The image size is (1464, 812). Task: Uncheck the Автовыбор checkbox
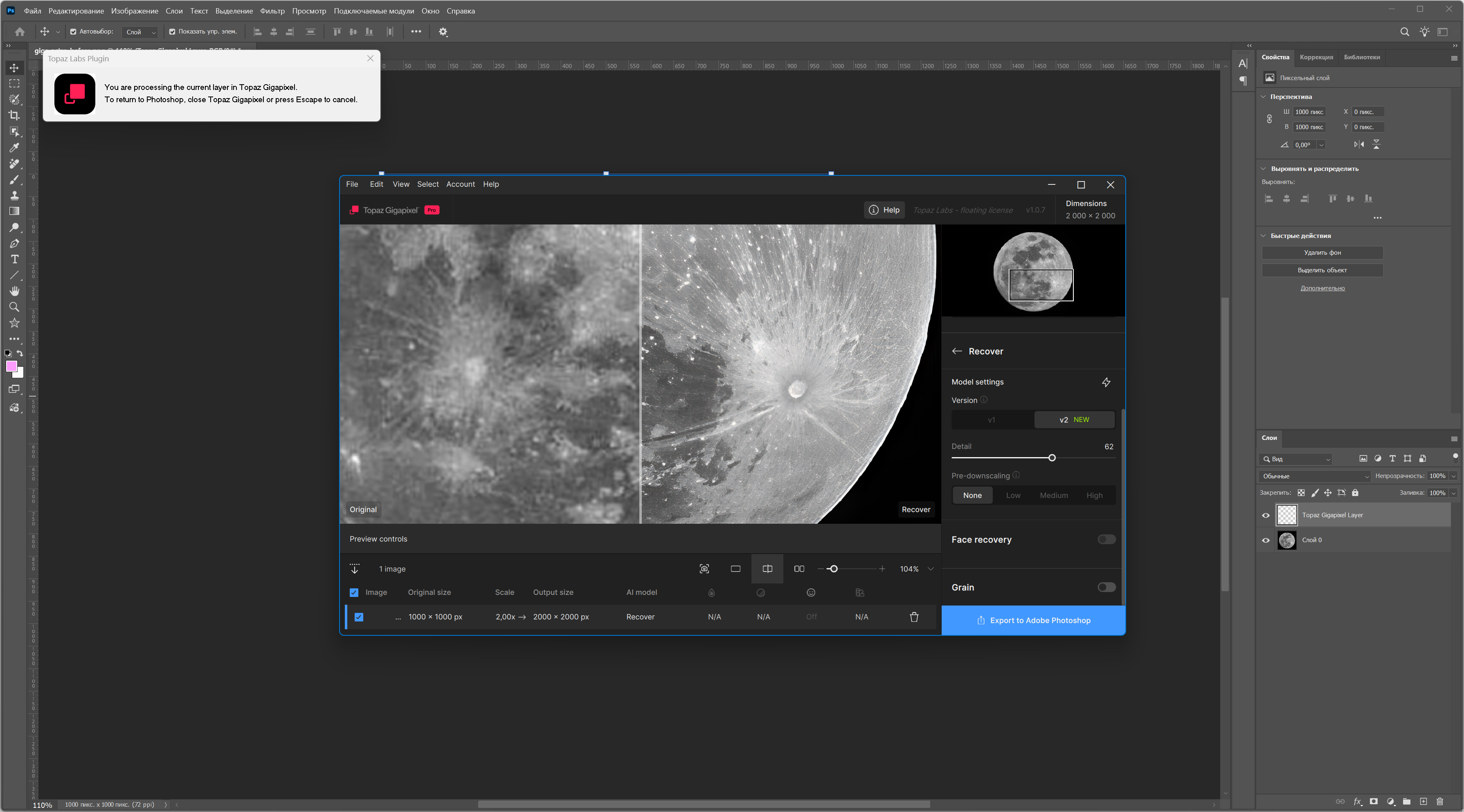[x=73, y=32]
